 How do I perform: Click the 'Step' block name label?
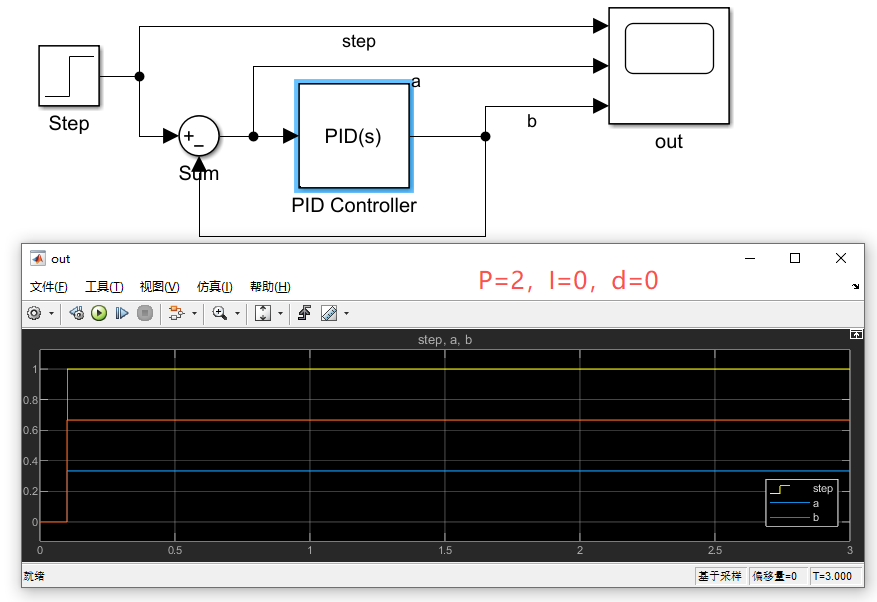[x=69, y=123]
